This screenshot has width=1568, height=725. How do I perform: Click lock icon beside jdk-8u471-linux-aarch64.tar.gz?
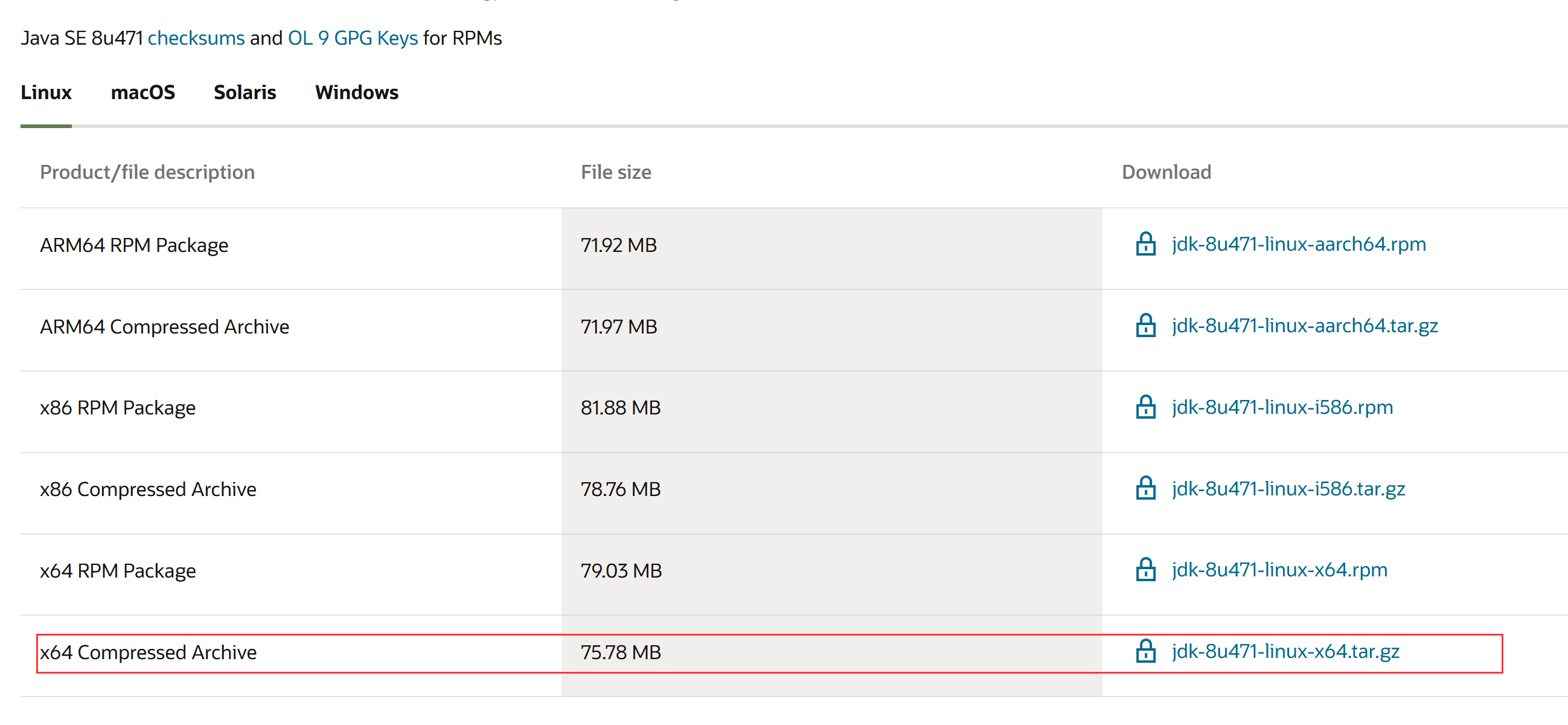tap(1145, 326)
